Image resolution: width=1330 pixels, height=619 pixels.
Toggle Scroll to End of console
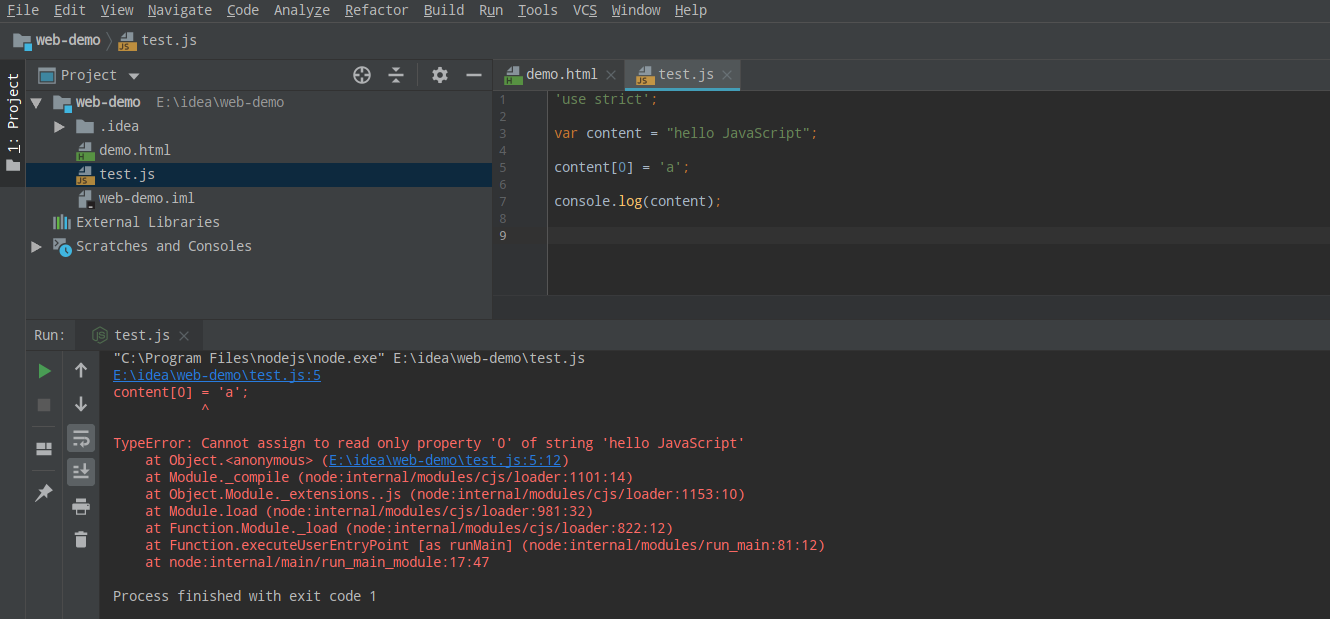[x=81, y=472]
